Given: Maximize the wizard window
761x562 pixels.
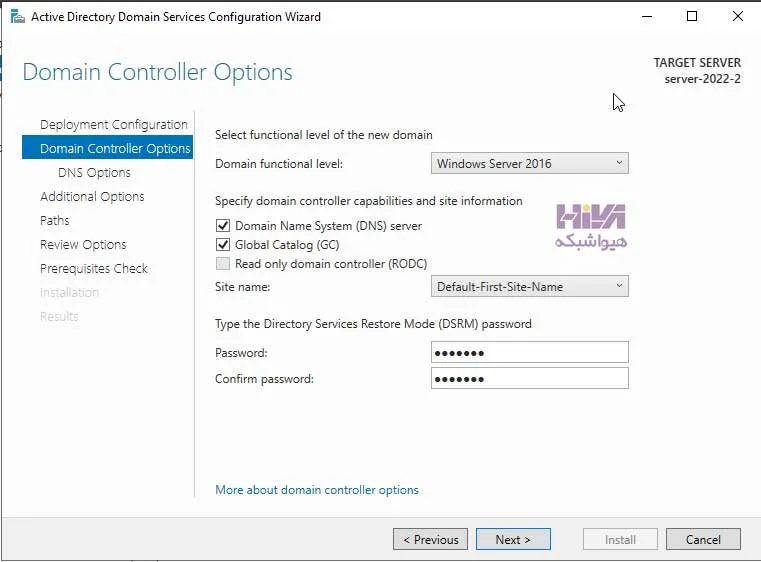Looking at the screenshot, I should tap(692, 17).
